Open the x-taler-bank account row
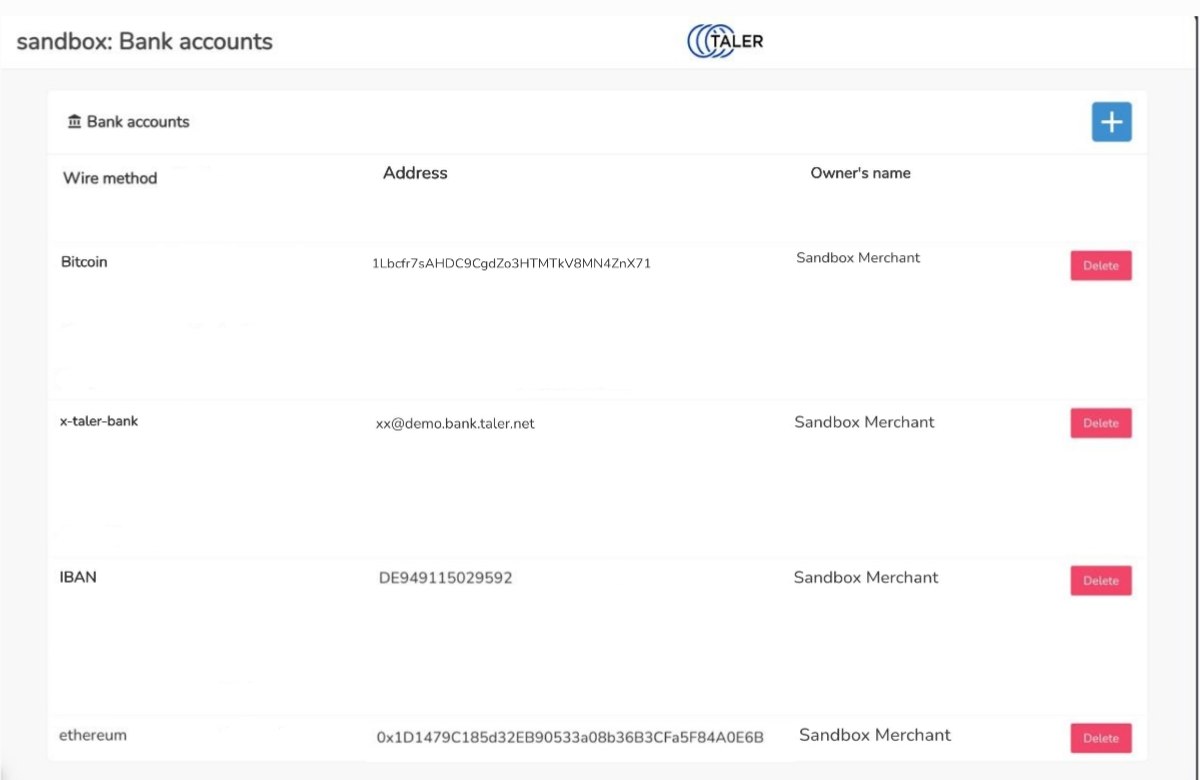This screenshot has height=780, width=1200. [x=99, y=421]
